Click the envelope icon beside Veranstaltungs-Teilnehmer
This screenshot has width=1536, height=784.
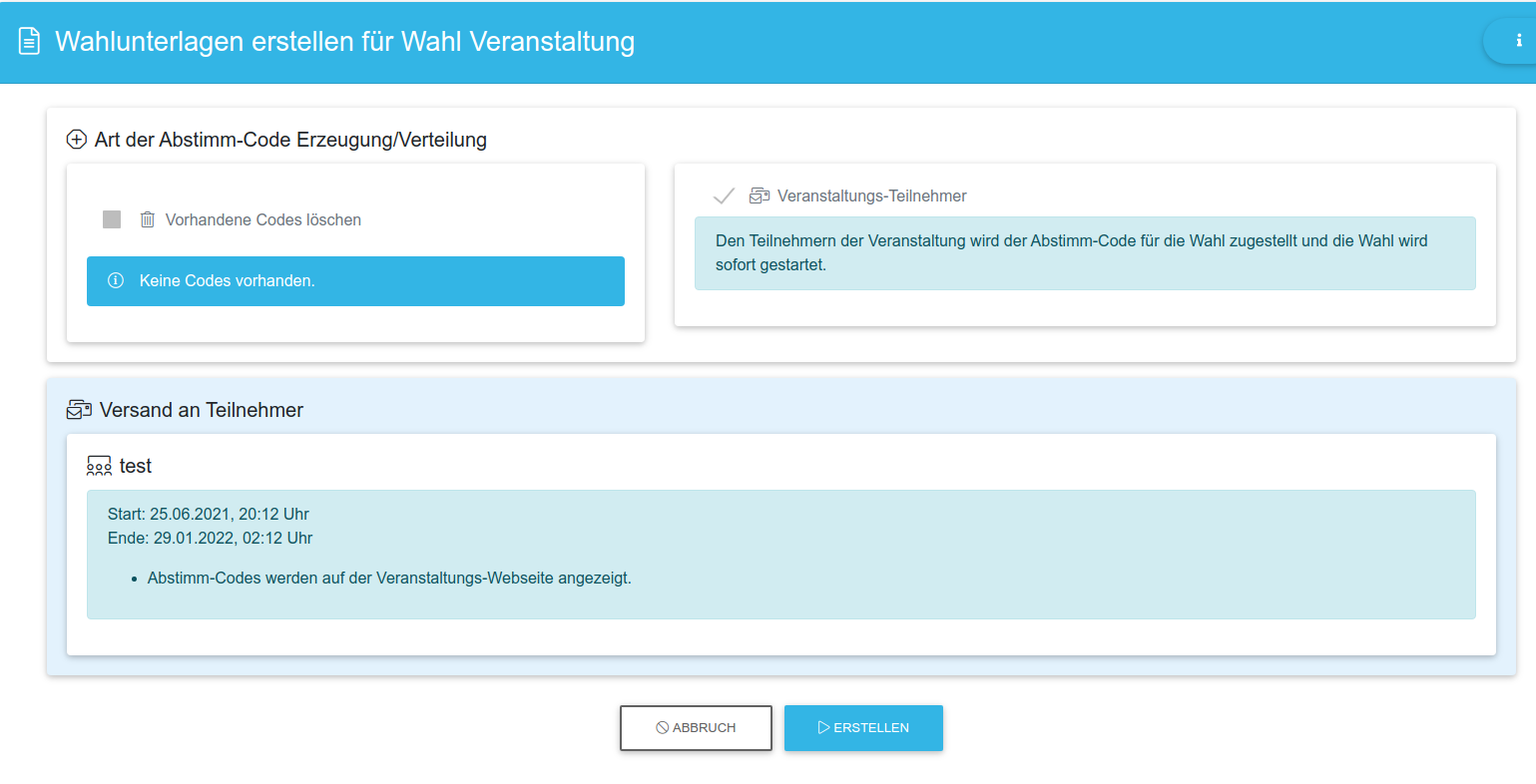760,196
